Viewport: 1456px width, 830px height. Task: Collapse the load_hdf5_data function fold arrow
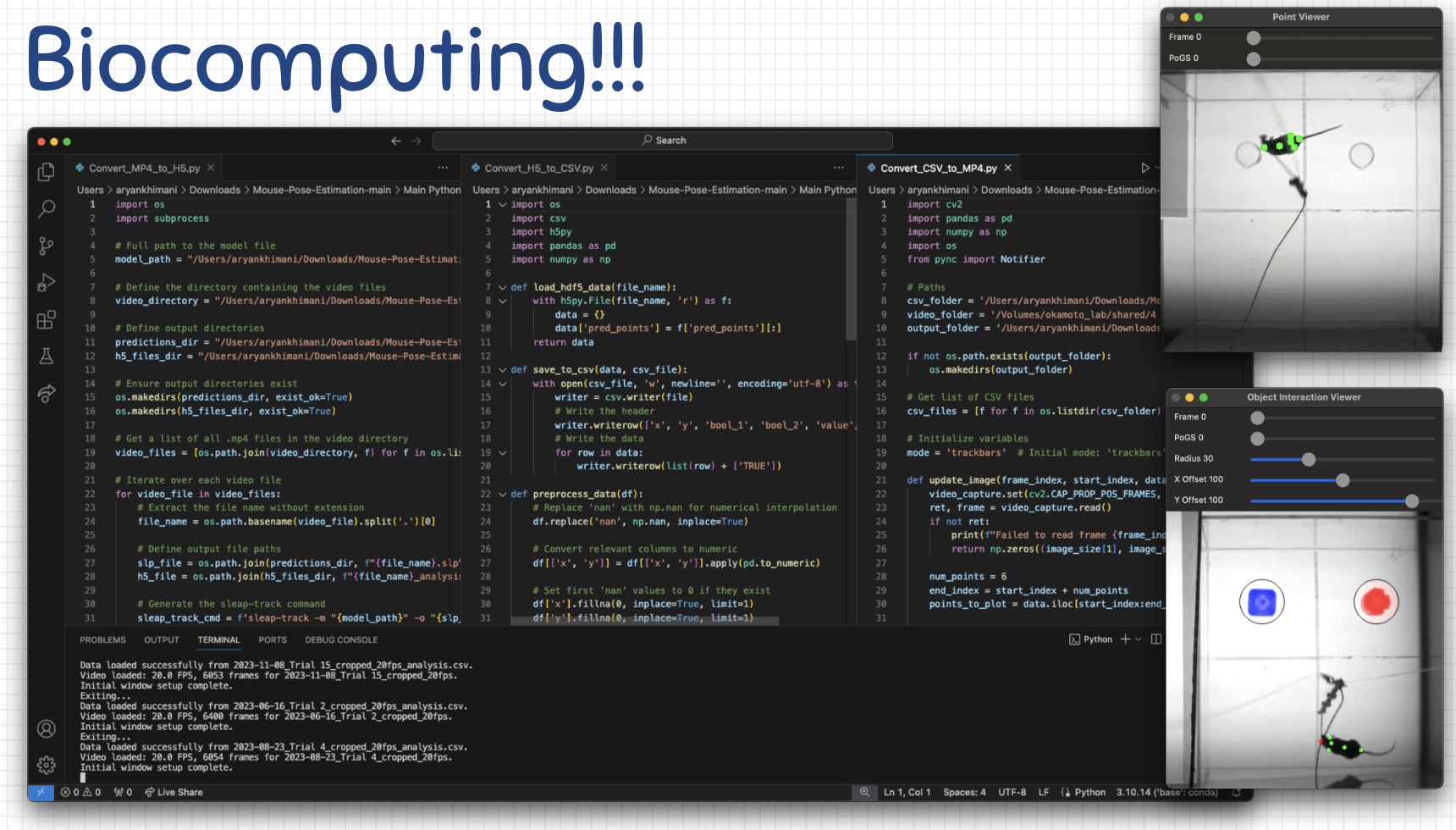(x=502, y=287)
